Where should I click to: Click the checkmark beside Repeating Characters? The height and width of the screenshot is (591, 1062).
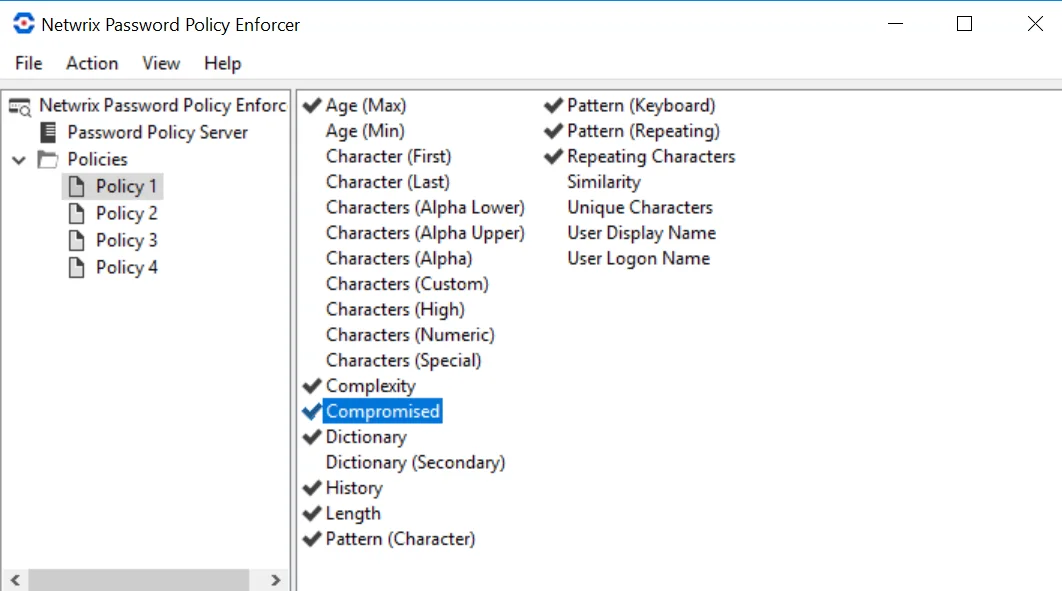(553, 156)
